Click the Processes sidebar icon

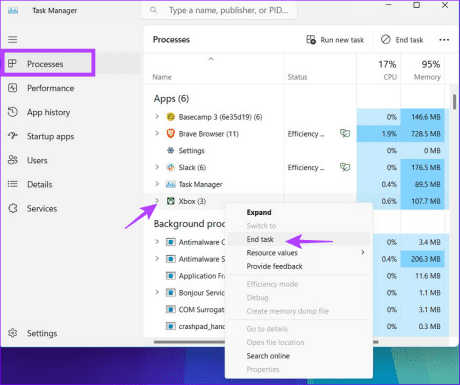12,63
